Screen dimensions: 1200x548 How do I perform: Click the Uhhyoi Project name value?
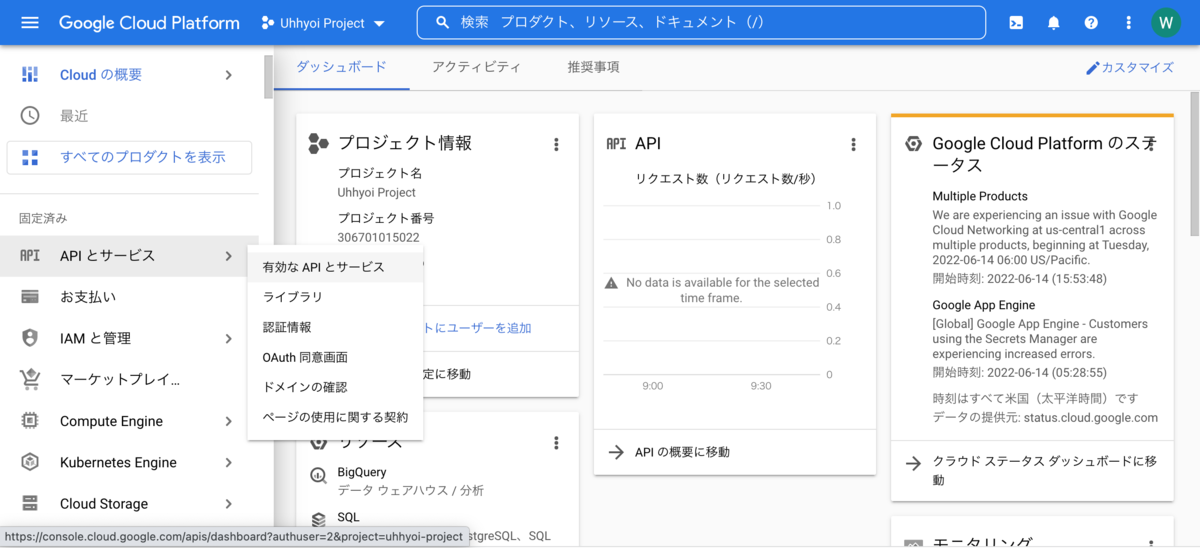click(x=377, y=192)
